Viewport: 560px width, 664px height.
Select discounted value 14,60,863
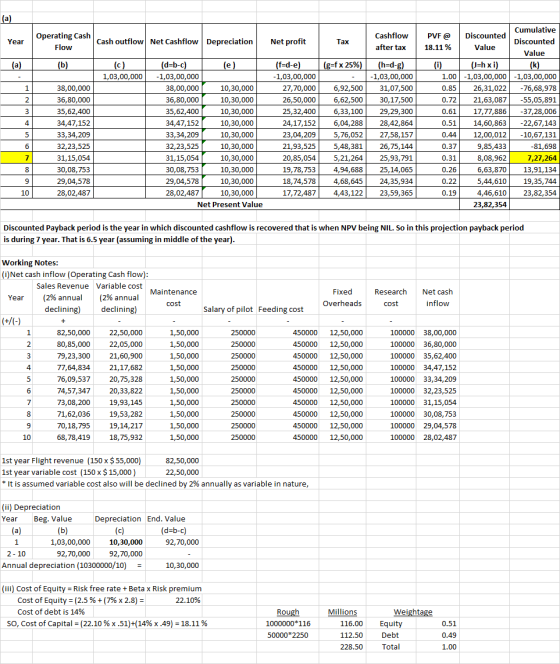click(490, 123)
